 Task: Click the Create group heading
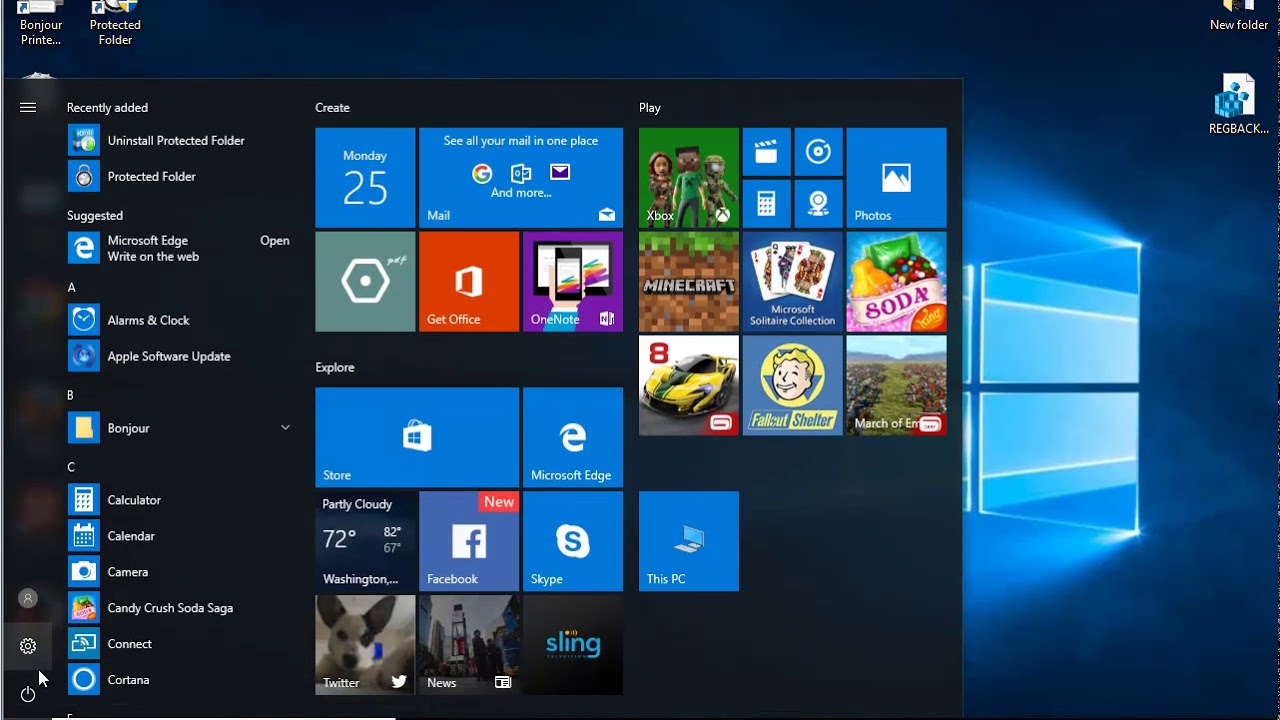(x=333, y=108)
